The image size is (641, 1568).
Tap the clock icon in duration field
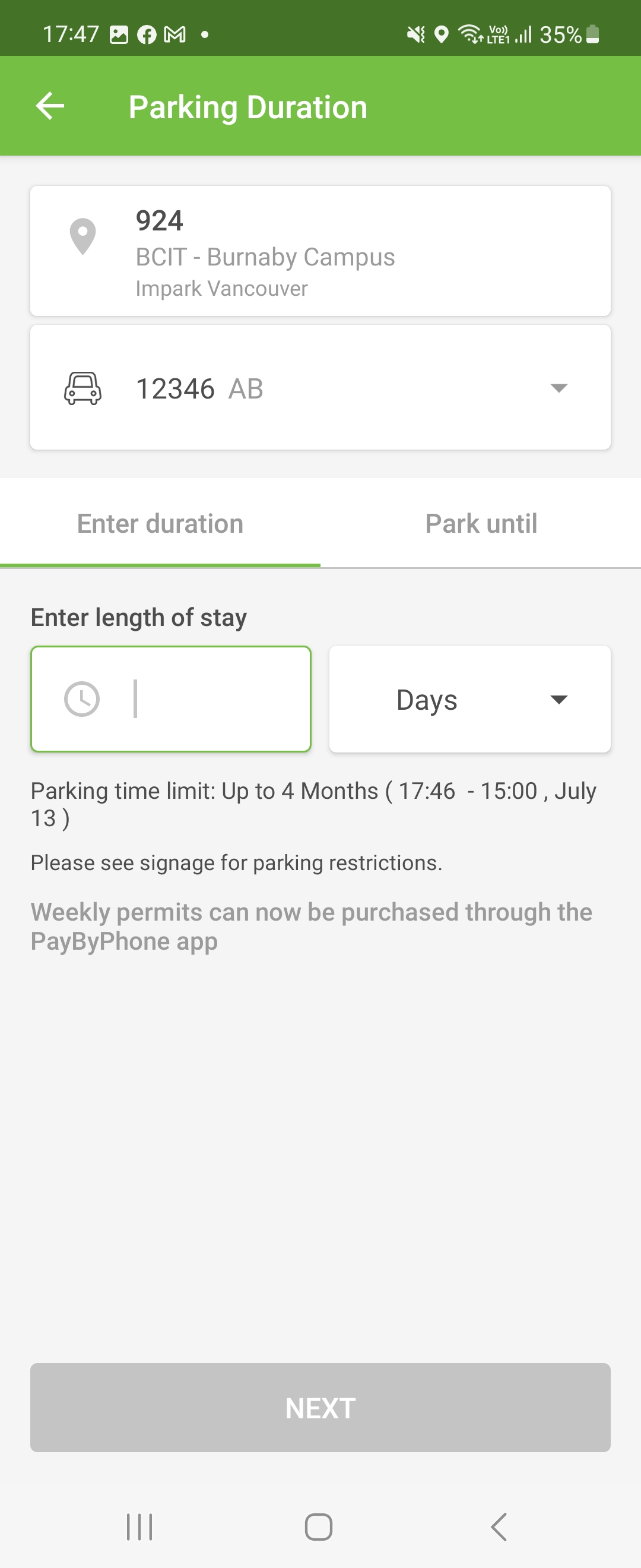pyautogui.click(x=82, y=699)
